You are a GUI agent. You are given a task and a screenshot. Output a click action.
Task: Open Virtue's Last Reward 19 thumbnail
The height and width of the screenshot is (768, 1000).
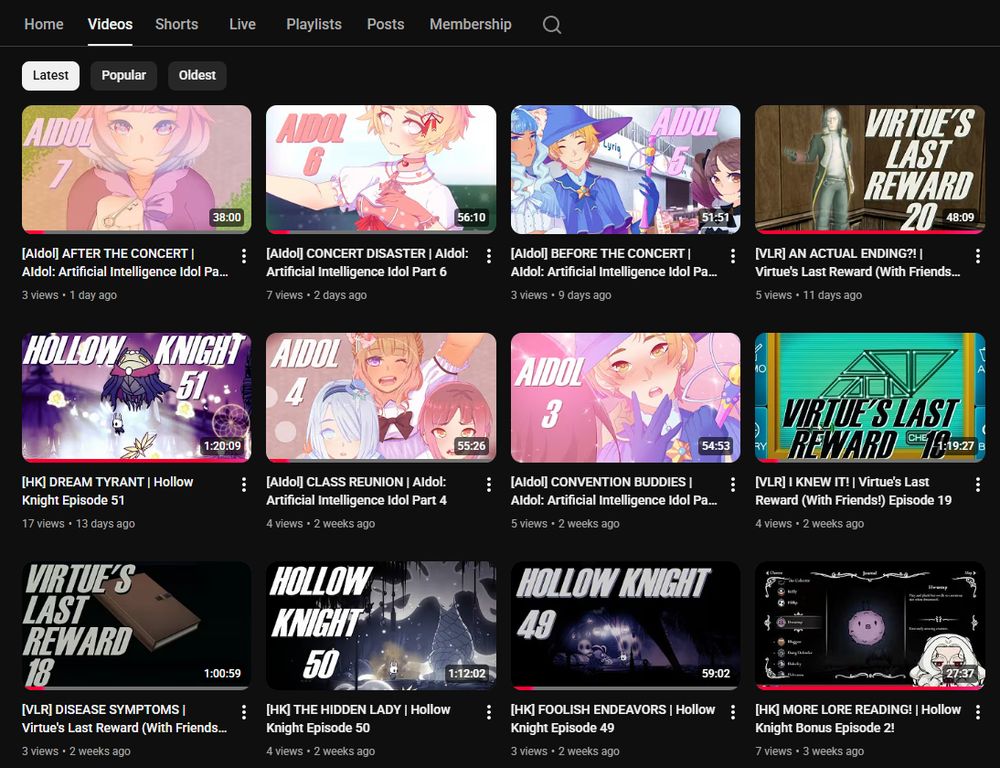pyautogui.click(x=870, y=397)
